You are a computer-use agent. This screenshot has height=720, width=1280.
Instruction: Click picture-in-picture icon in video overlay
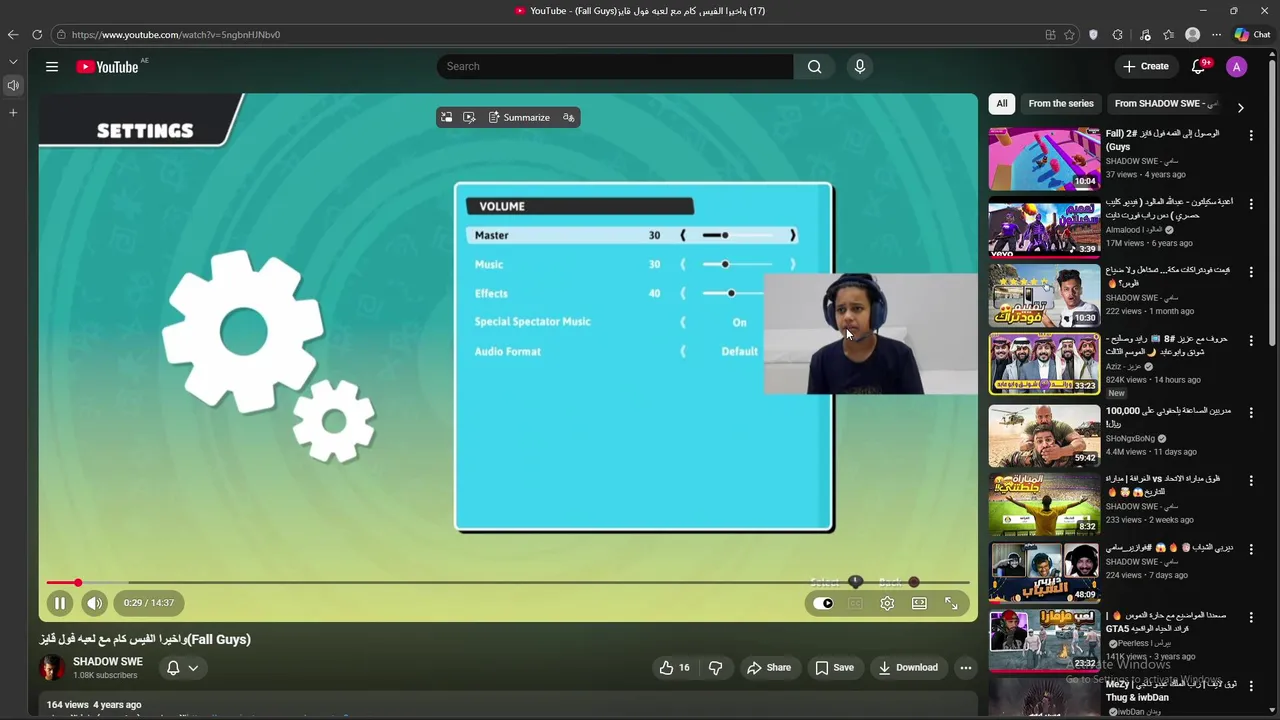click(x=446, y=118)
